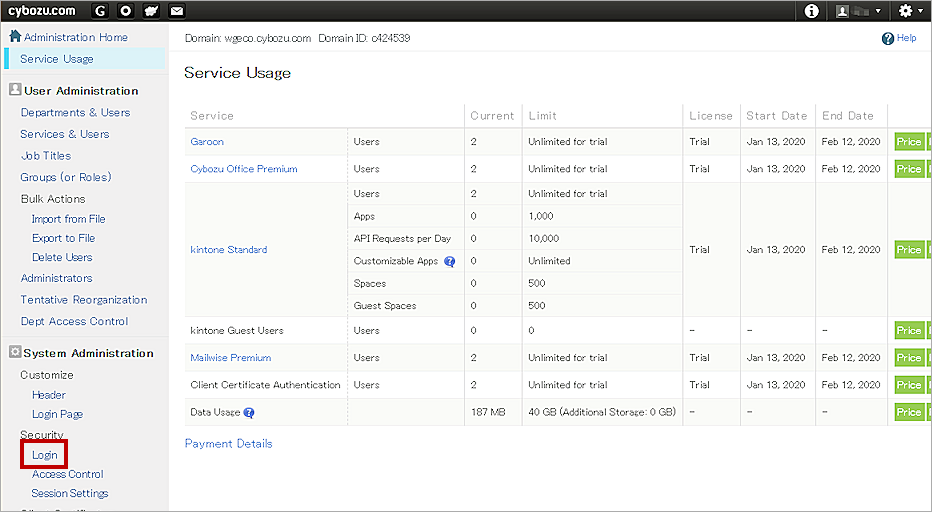
Task: Click help icon next to Customizable Apps
Action: (449, 261)
